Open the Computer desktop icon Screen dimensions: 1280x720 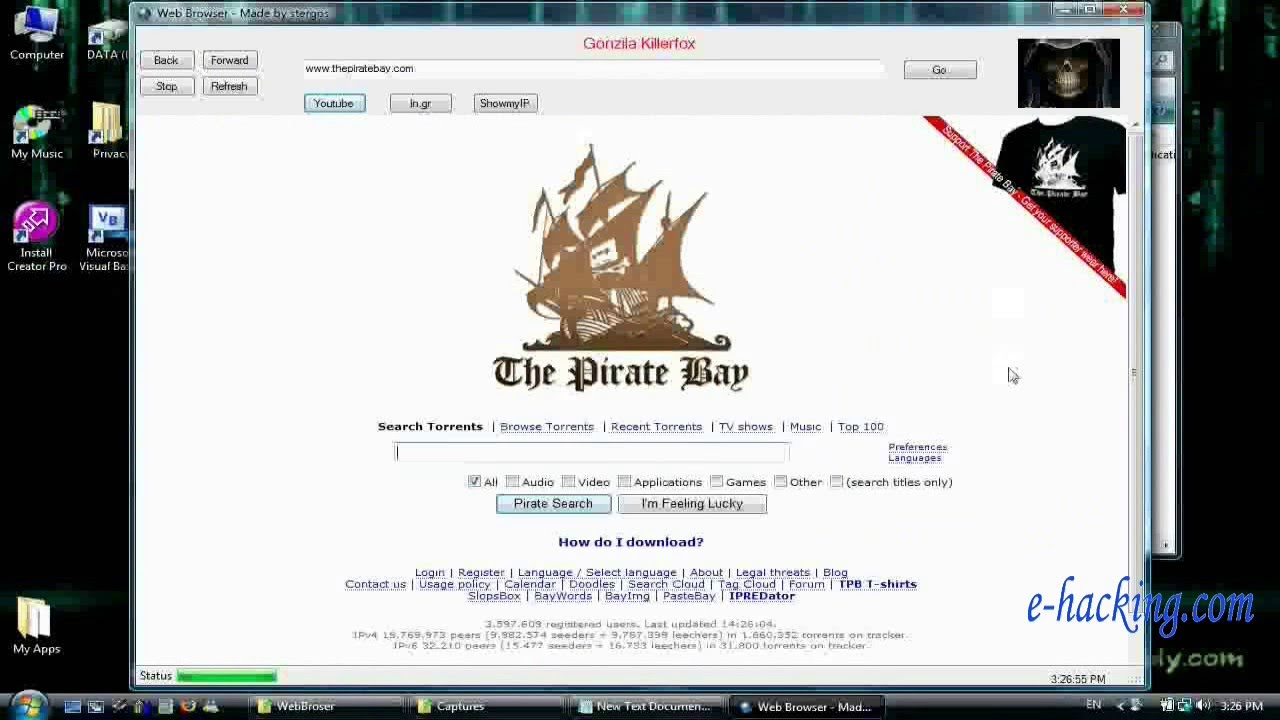point(37,34)
